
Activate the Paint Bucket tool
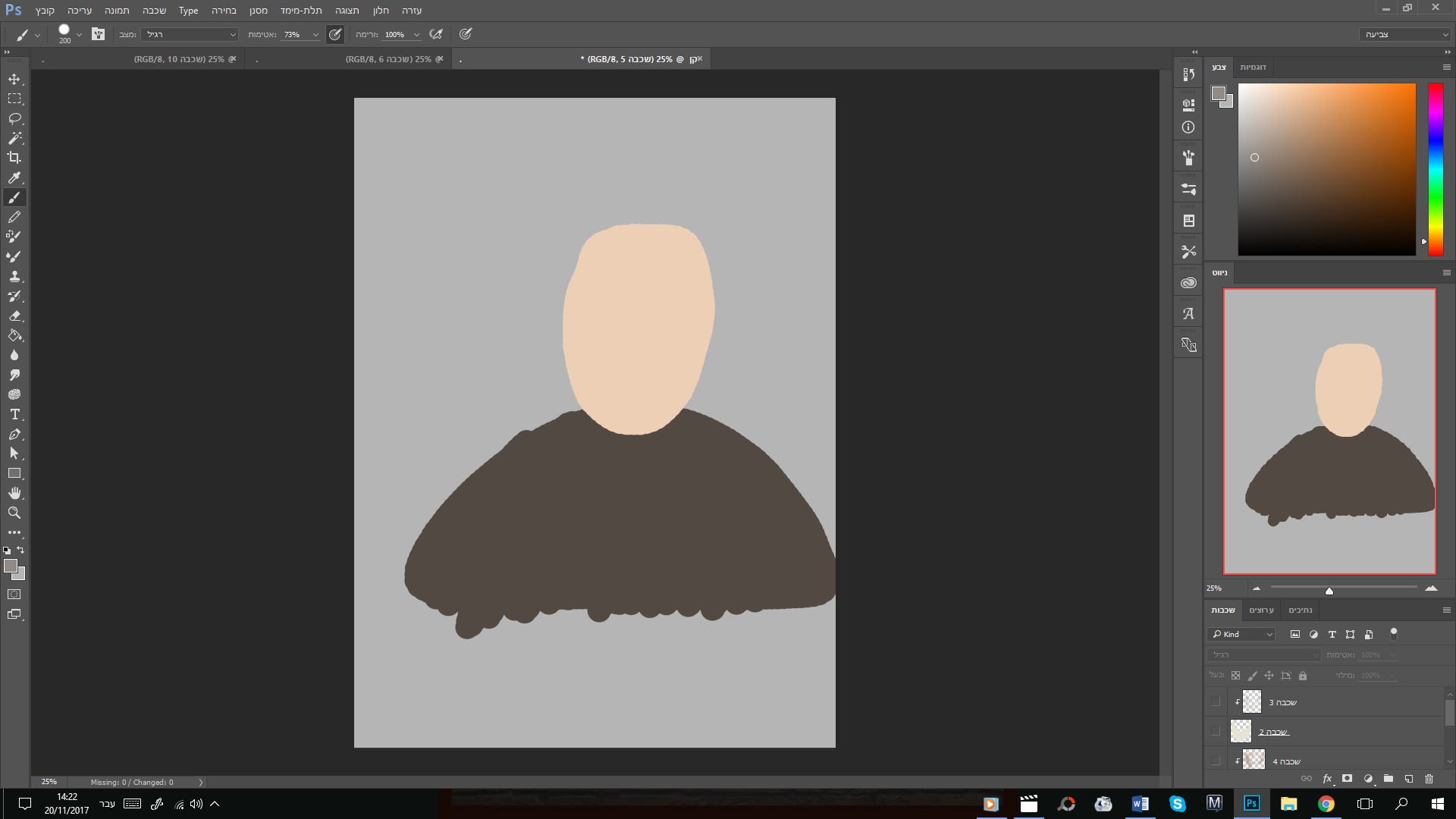pyautogui.click(x=14, y=336)
